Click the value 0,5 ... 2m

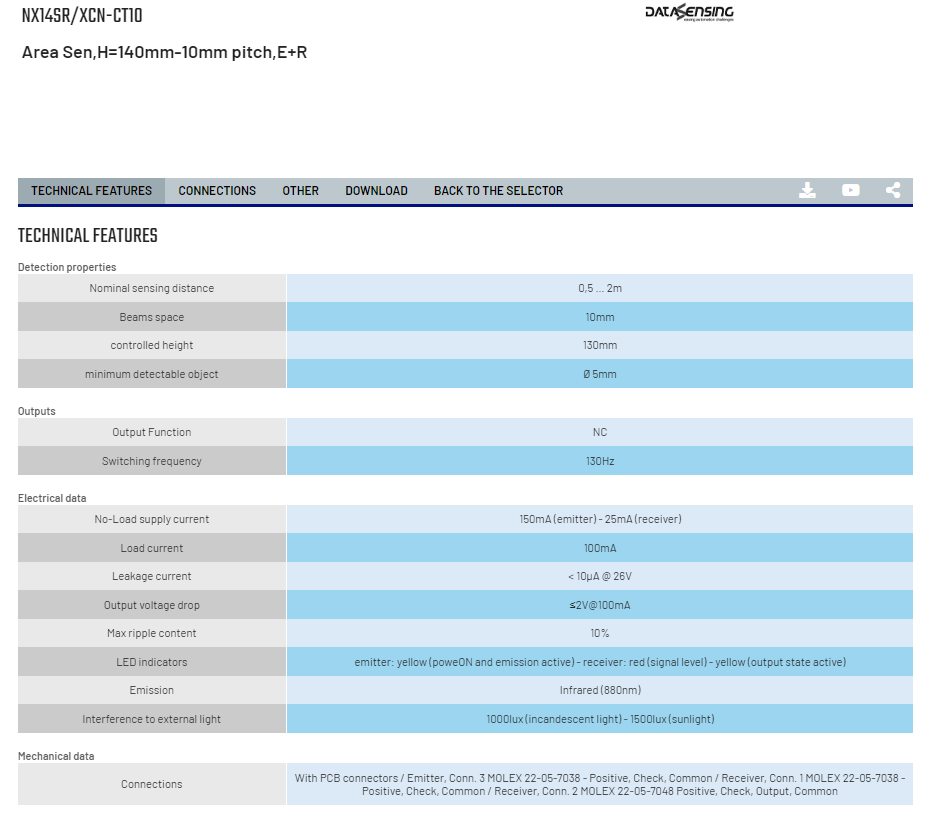tap(600, 288)
